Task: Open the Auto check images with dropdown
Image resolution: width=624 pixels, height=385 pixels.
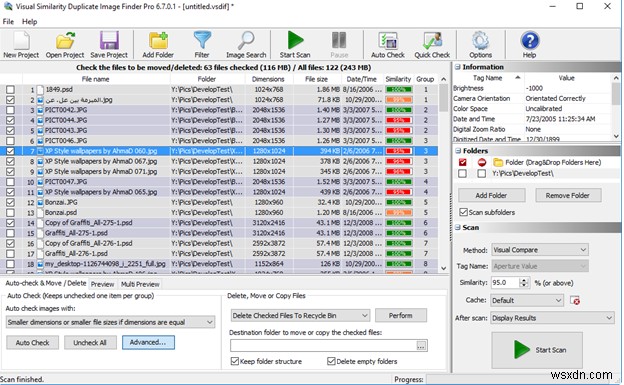Action: tap(110, 322)
